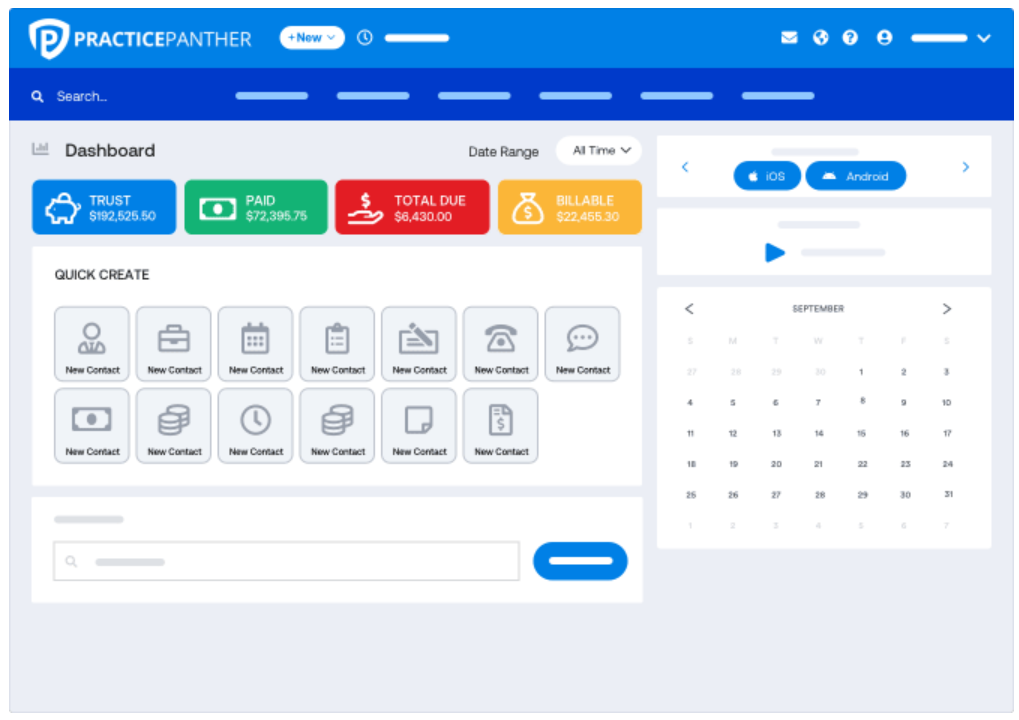The image size is (1019, 720).
Task: Open the TRUST balance card
Action: point(104,207)
